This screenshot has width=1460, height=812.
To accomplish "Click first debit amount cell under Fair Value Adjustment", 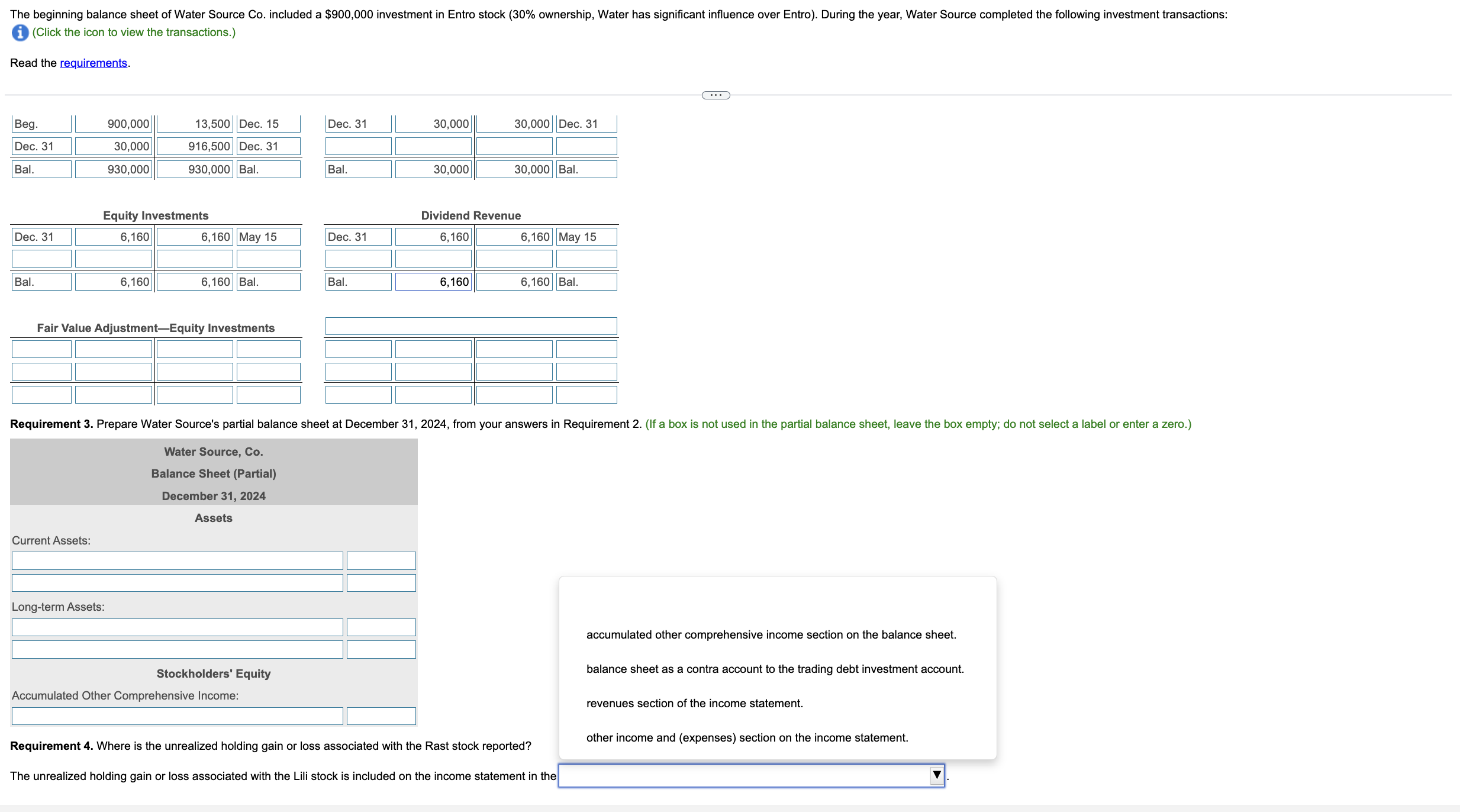I will pyautogui.click(x=114, y=349).
